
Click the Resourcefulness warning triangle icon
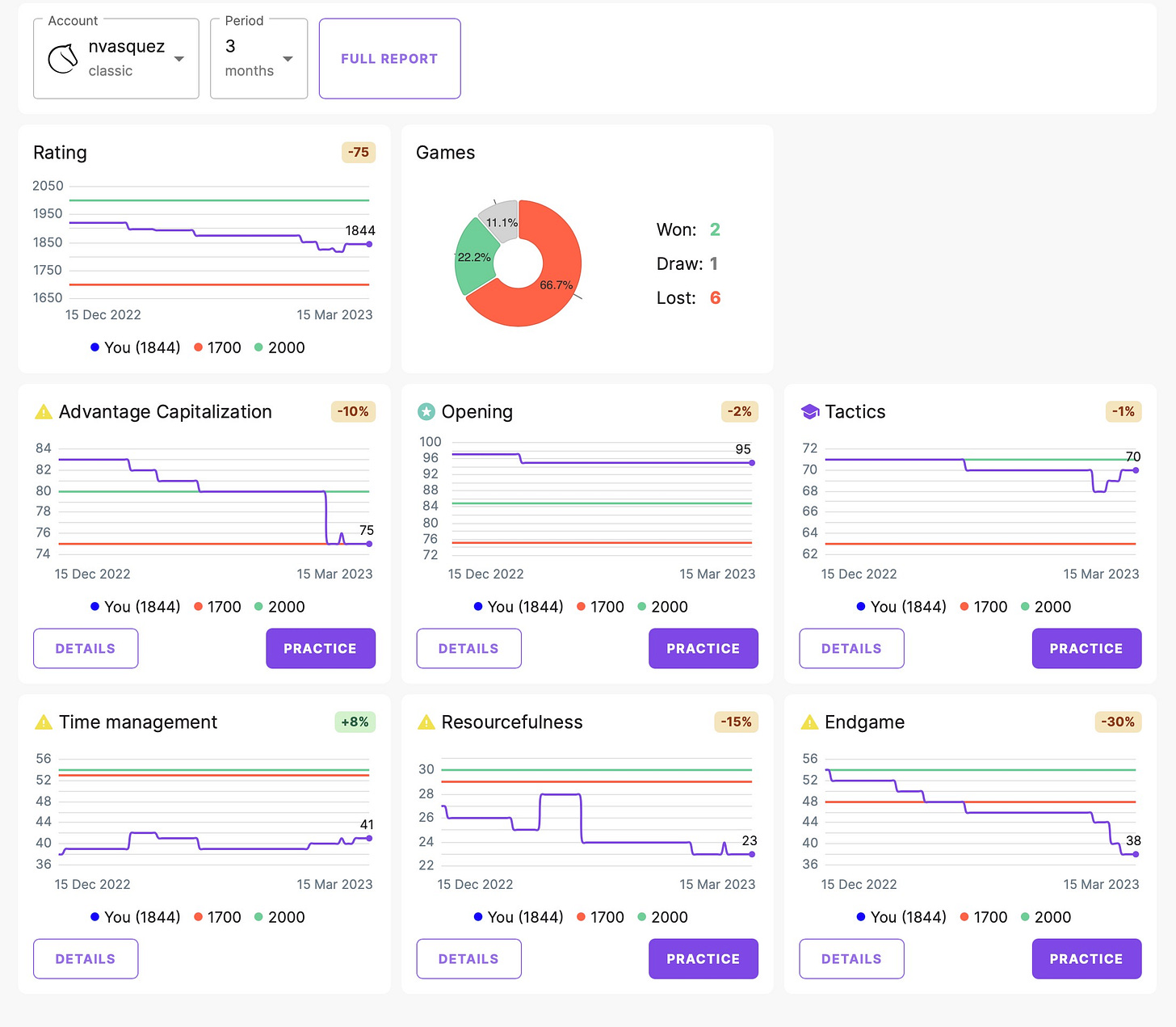click(x=426, y=722)
